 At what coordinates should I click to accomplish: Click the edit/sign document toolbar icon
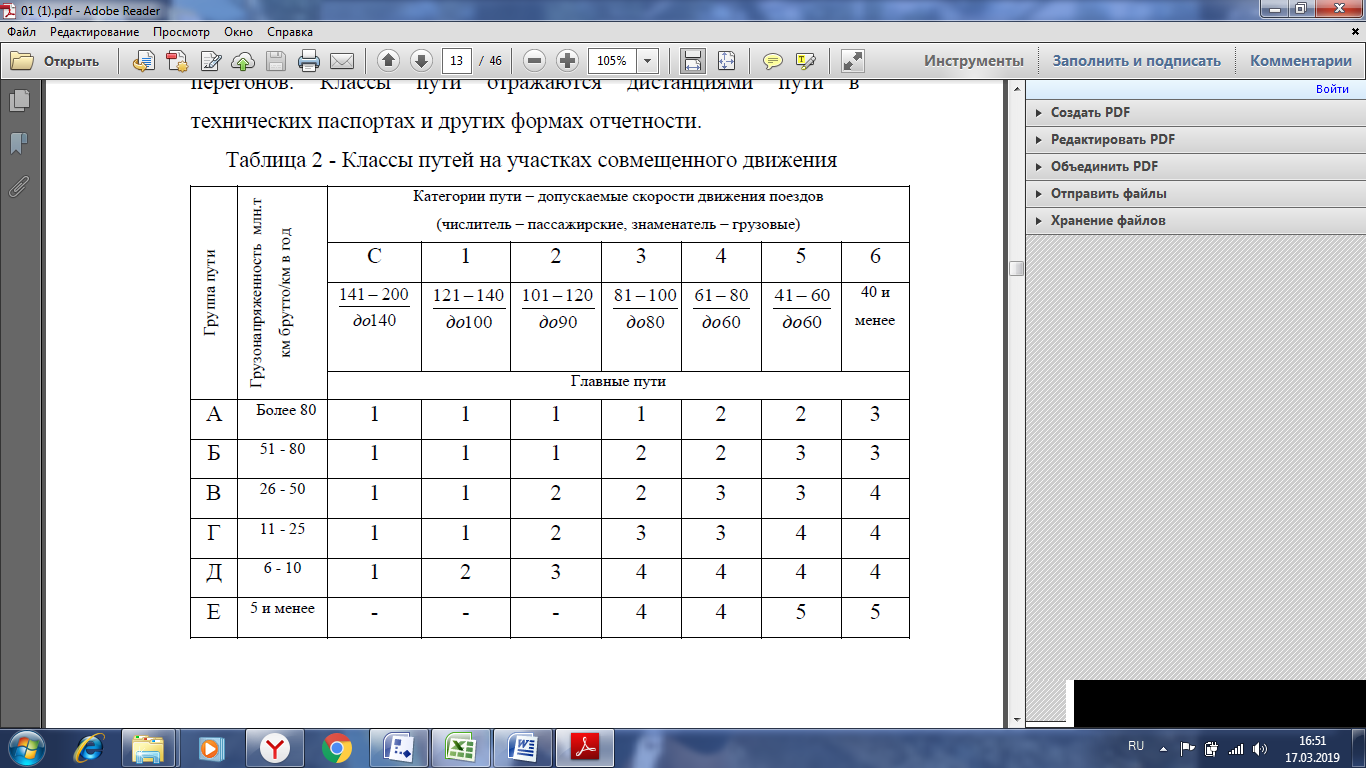tap(211, 61)
